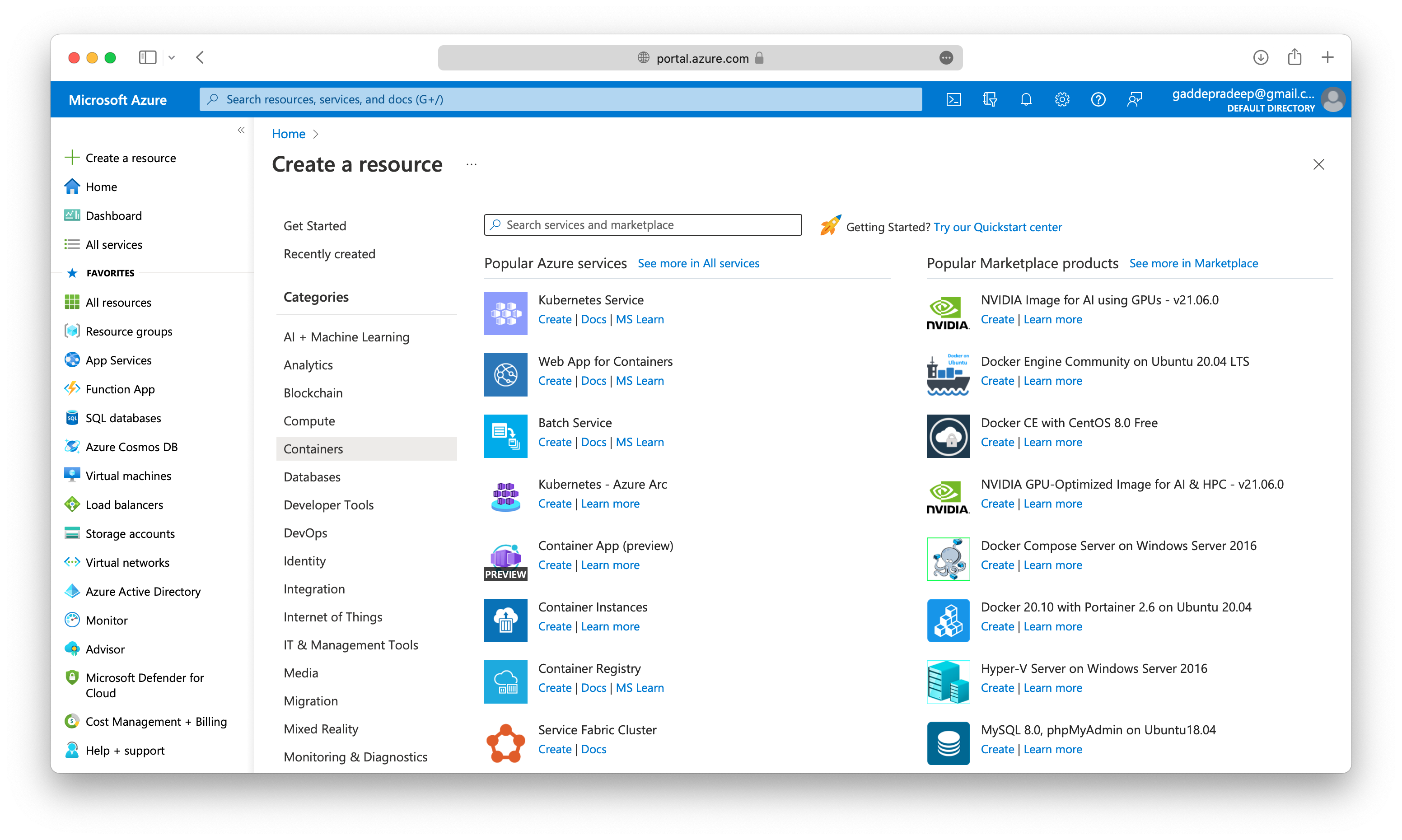Open notifications bell icon
Screen dimensions: 1402x840
1026,100
